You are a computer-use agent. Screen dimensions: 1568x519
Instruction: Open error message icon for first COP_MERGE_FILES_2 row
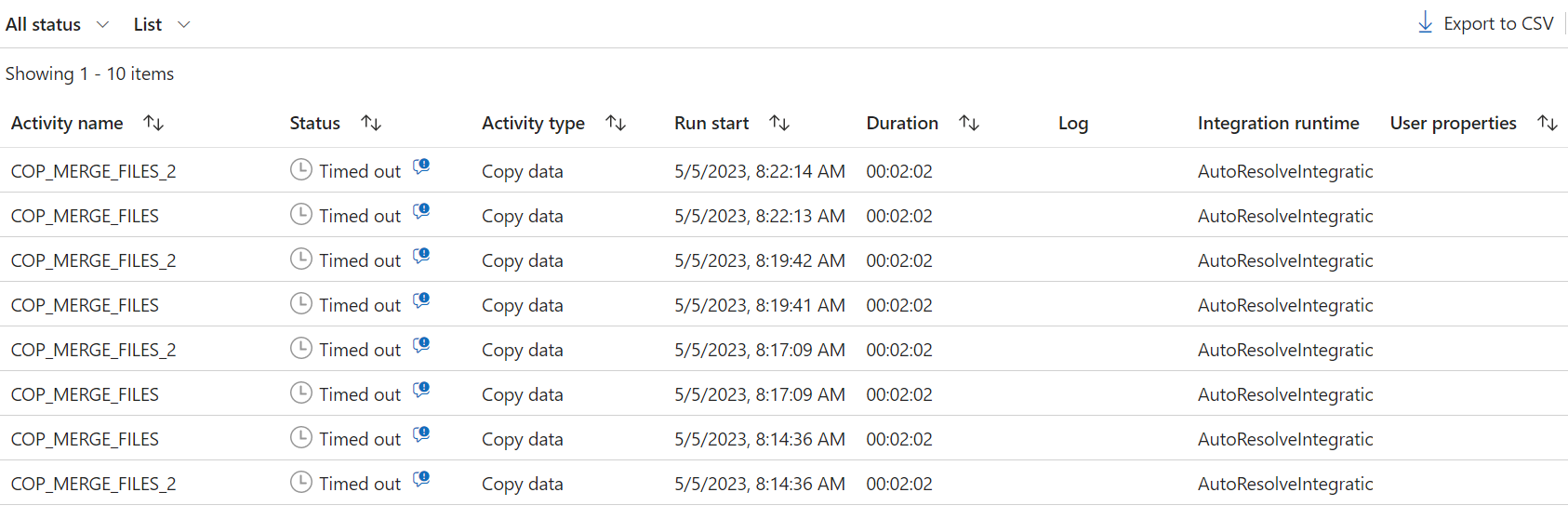(x=421, y=166)
